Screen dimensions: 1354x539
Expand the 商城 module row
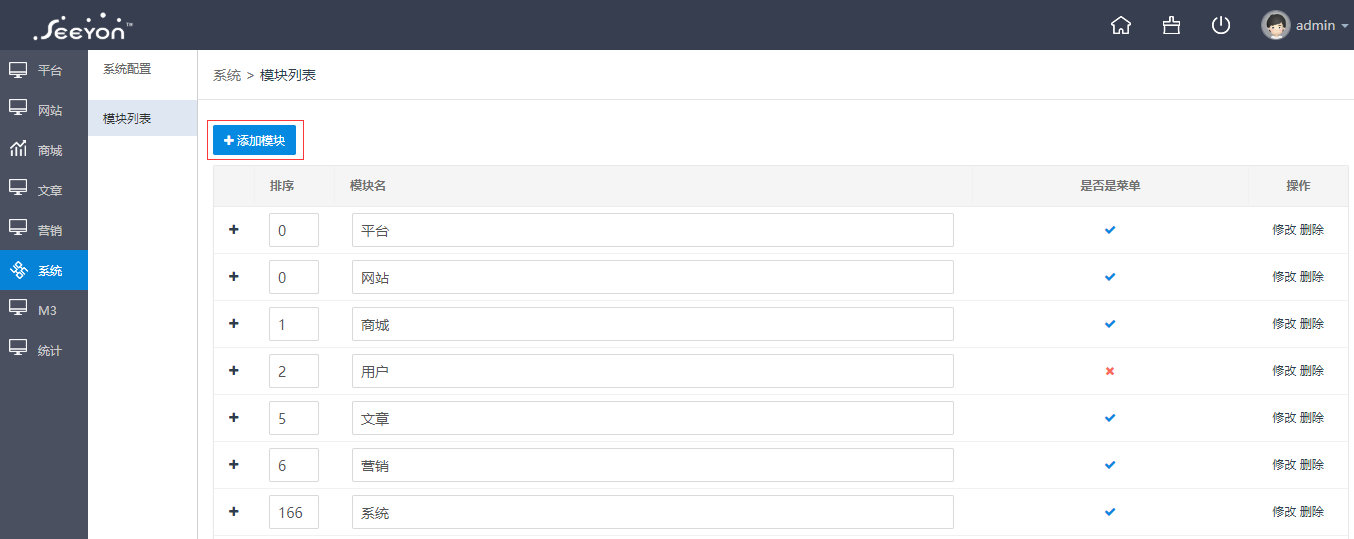pyautogui.click(x=234, y=323)
